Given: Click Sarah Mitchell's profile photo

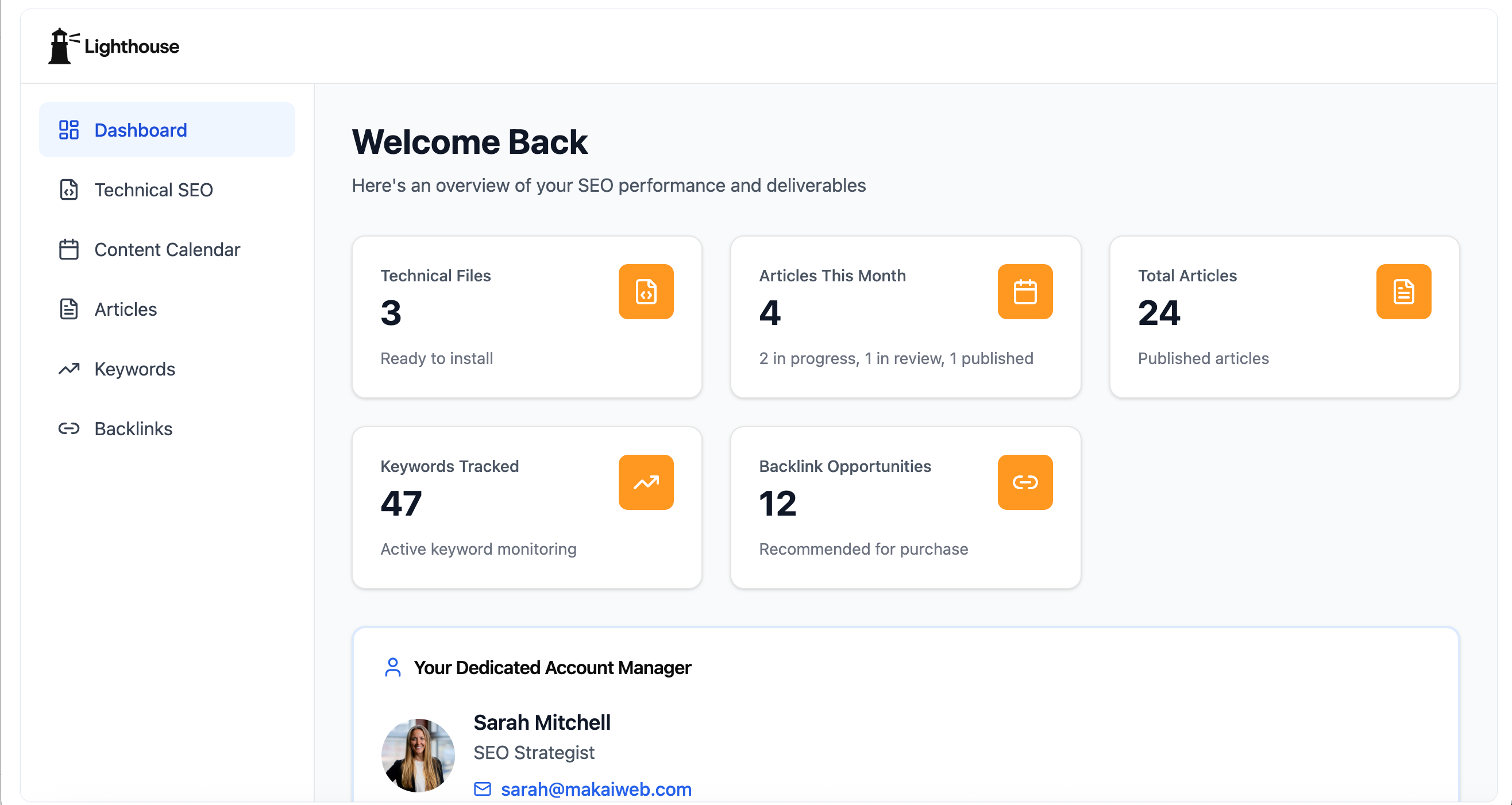Looking at the screenshot, I should click(418, 756).
